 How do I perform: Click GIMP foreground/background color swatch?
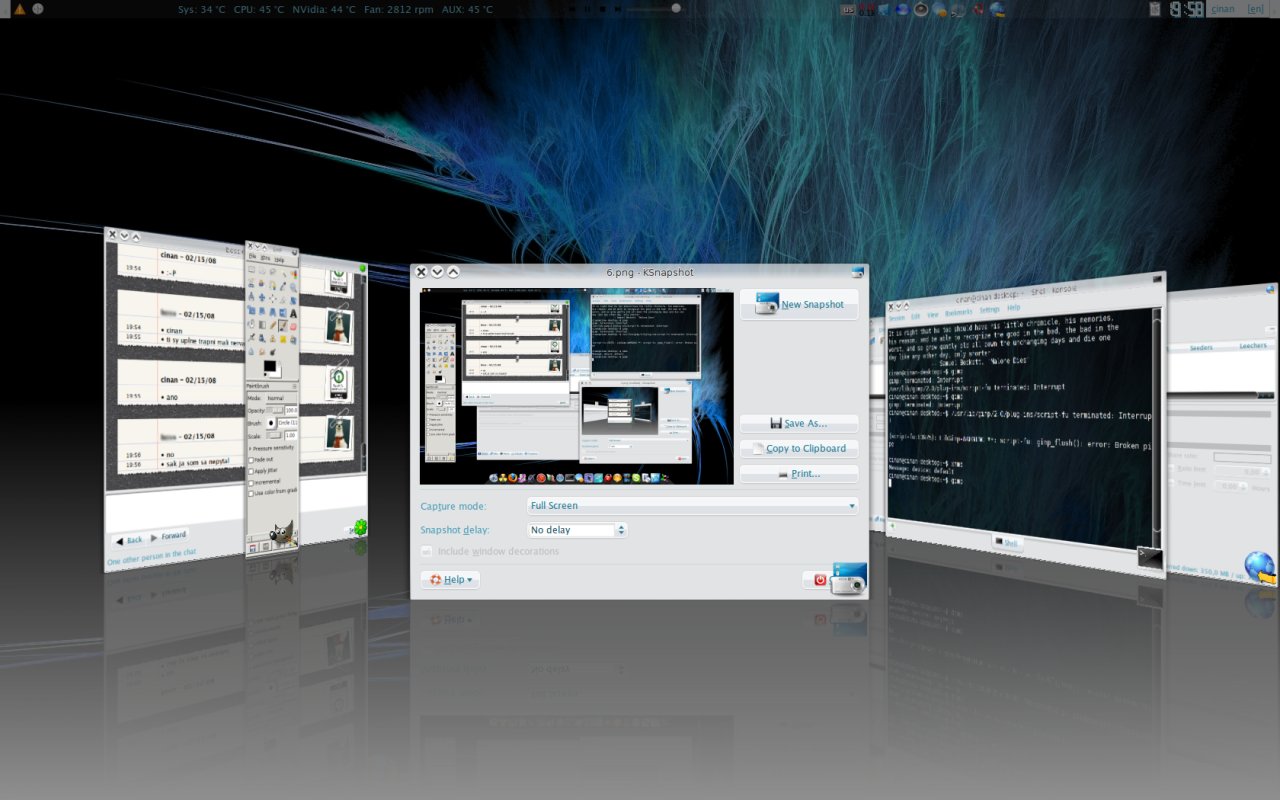click(272, 368)
